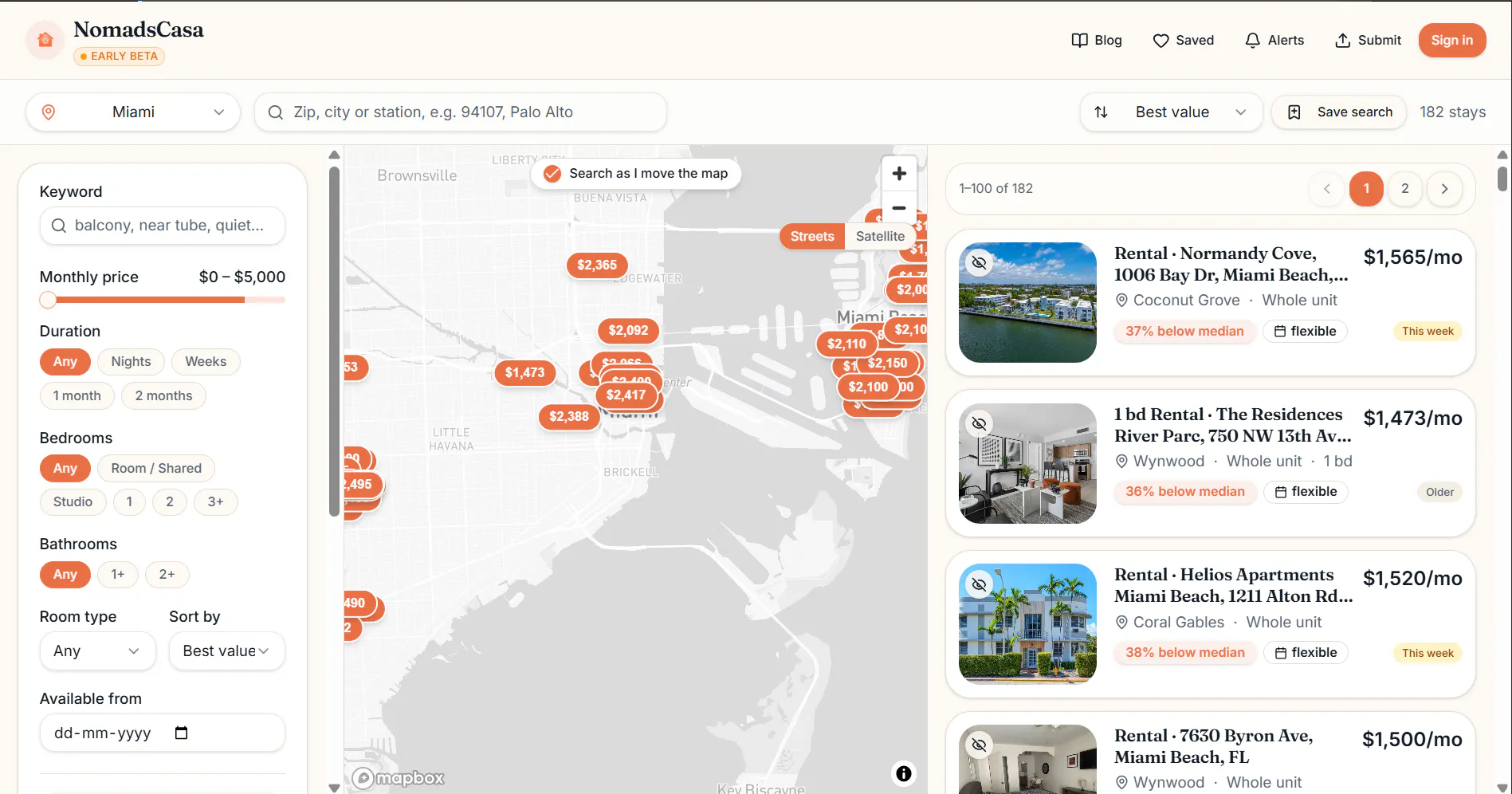Open the map attribution info icon
1512x794 pixels.
click(x=904, y=773)
